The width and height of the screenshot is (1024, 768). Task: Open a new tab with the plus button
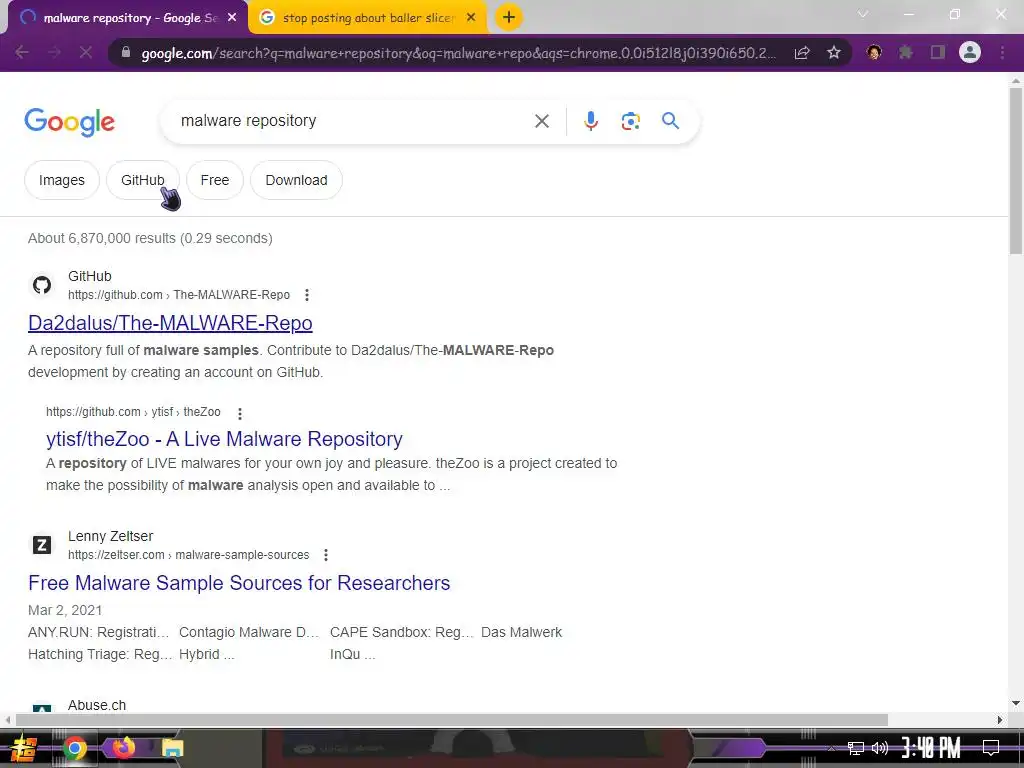tap(509, 18)
